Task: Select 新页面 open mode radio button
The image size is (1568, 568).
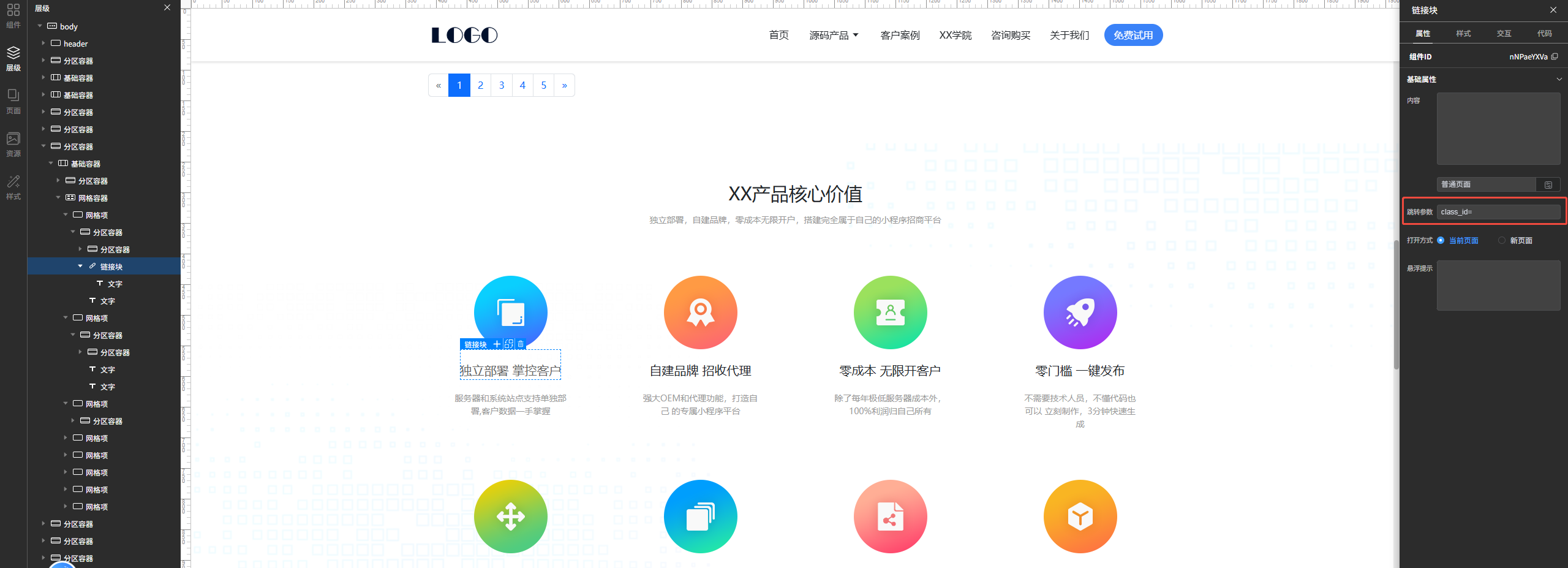Action: coord(1501,240)
